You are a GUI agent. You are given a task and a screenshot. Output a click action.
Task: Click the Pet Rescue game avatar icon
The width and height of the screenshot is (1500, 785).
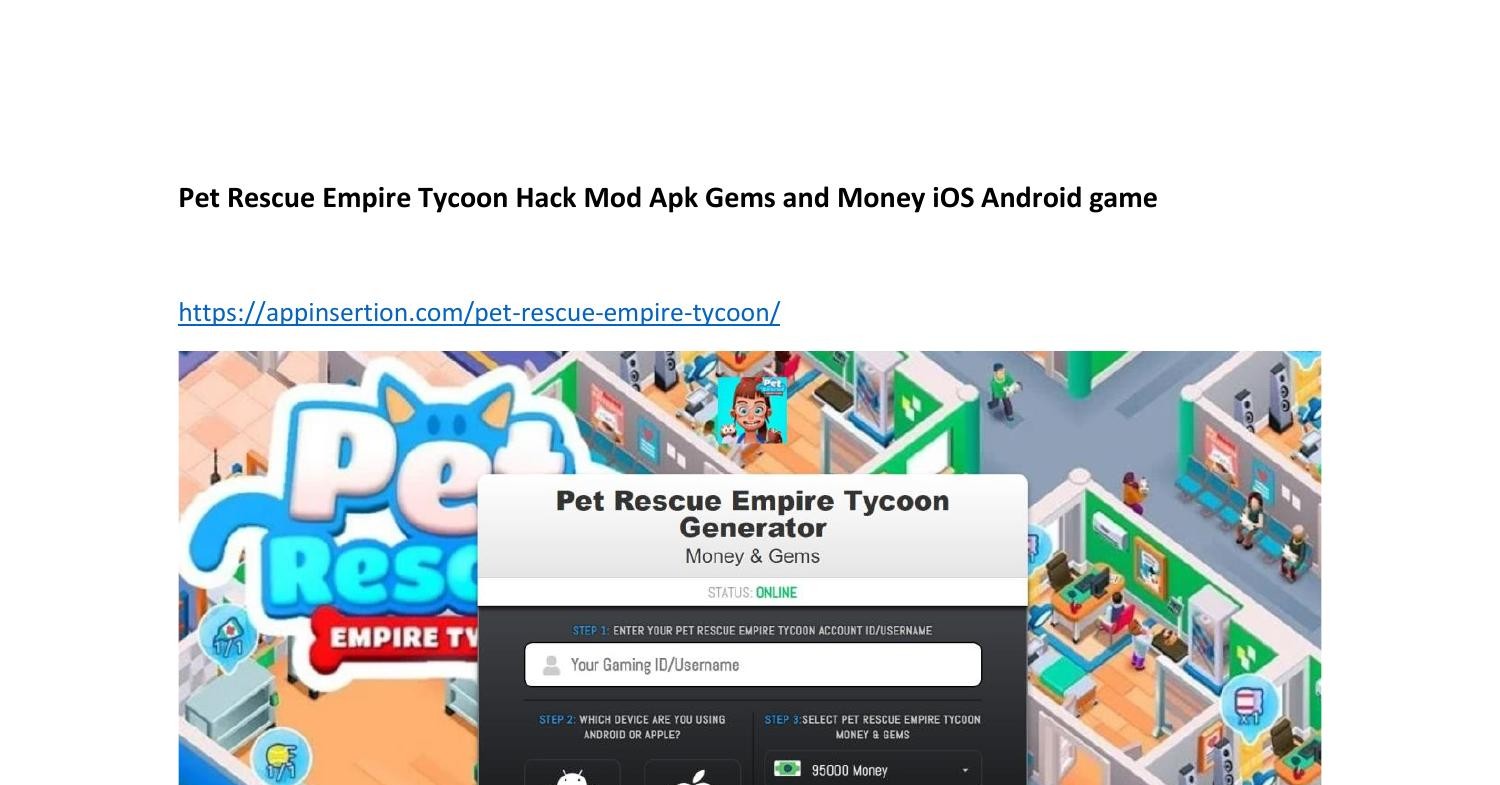click(752, 410)
